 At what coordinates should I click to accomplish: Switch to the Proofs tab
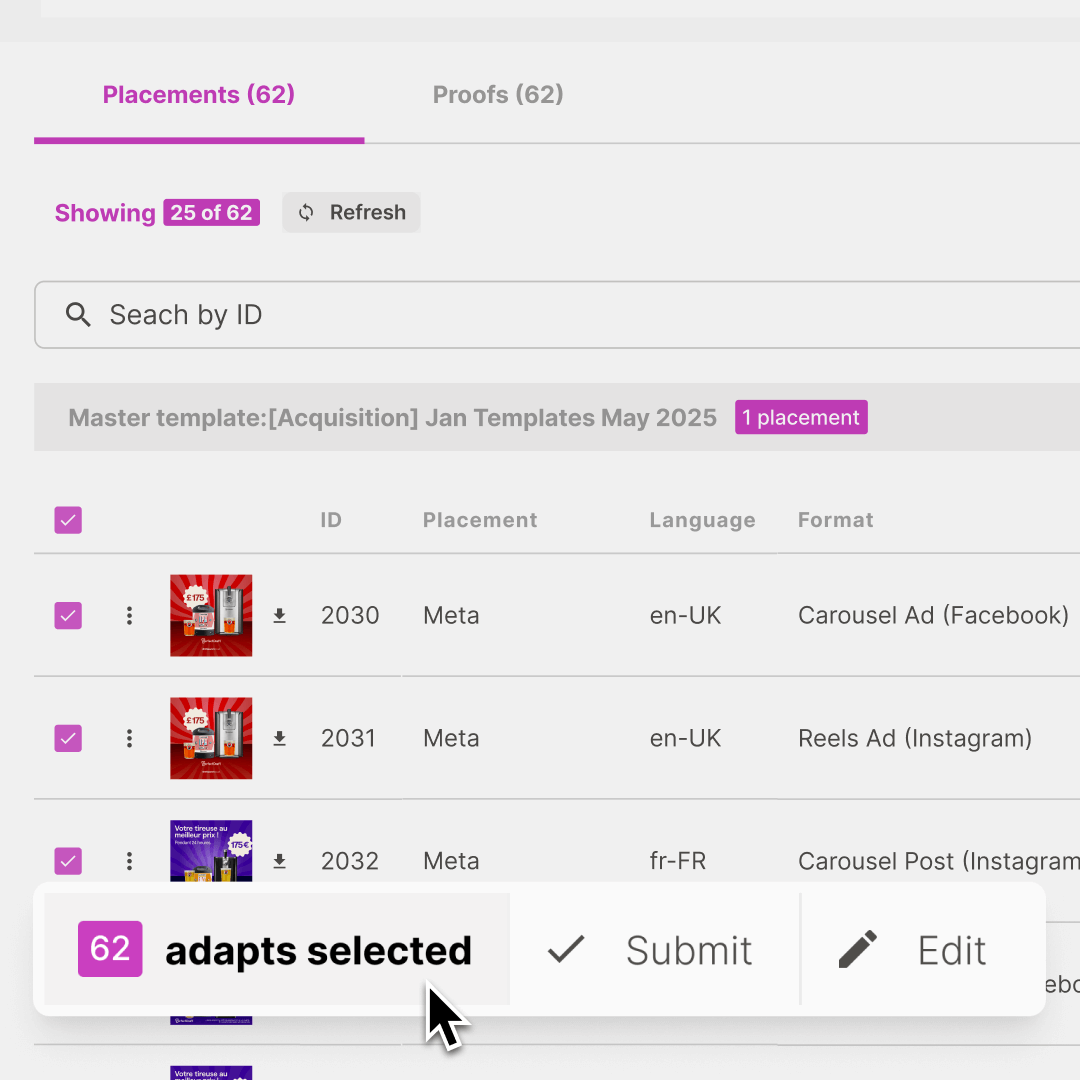(x=498, y=95)
